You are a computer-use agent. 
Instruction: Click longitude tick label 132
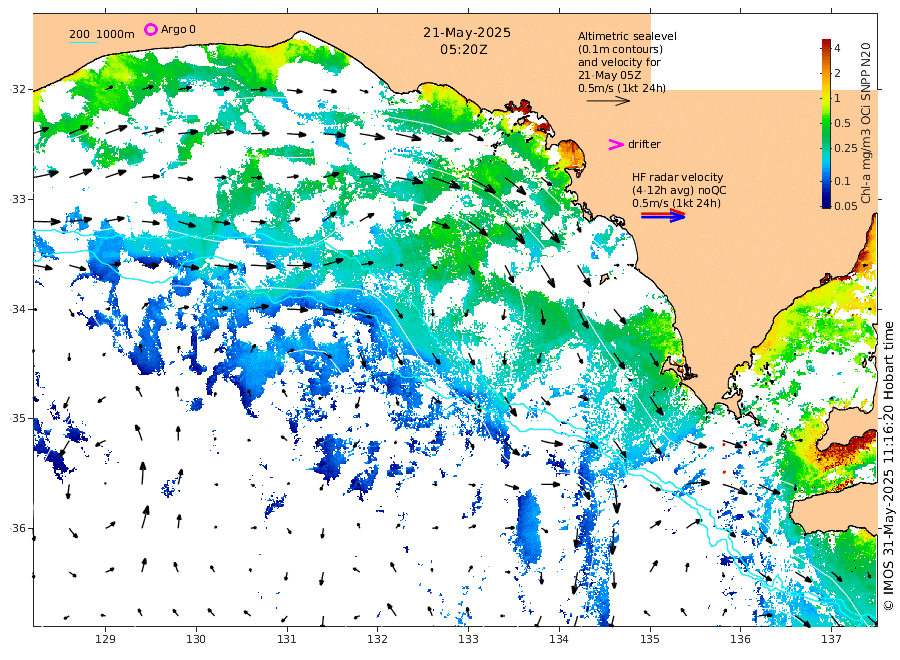click(x=378, y=639)
